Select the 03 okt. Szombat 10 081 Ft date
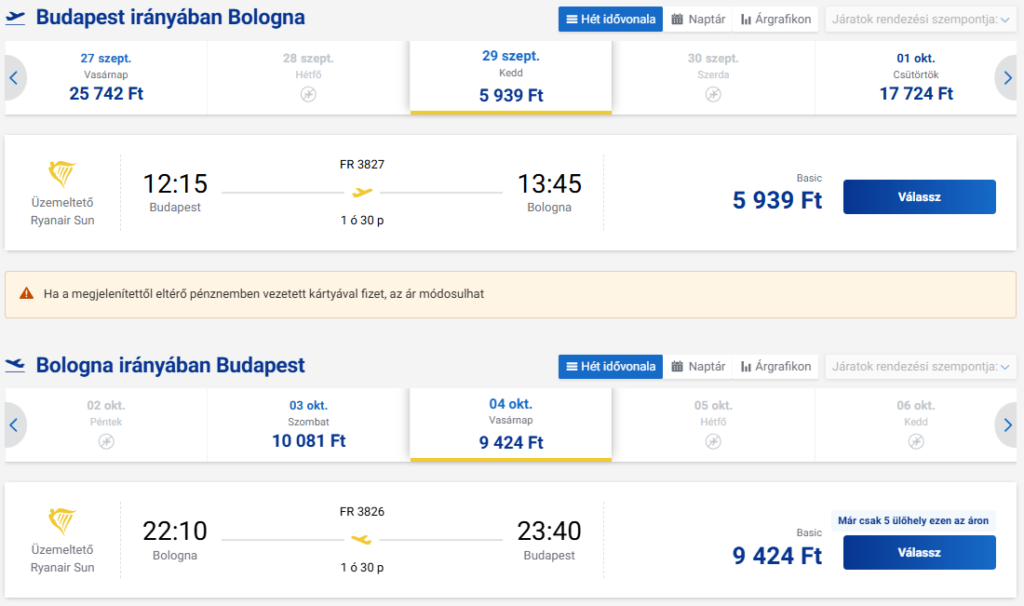 pos(308,425)
